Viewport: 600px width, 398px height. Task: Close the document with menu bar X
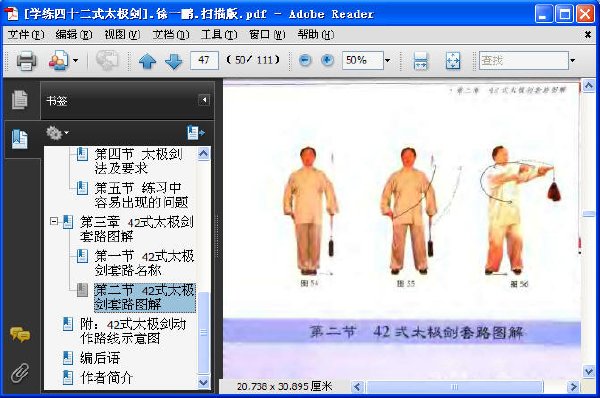click(588, 35)
